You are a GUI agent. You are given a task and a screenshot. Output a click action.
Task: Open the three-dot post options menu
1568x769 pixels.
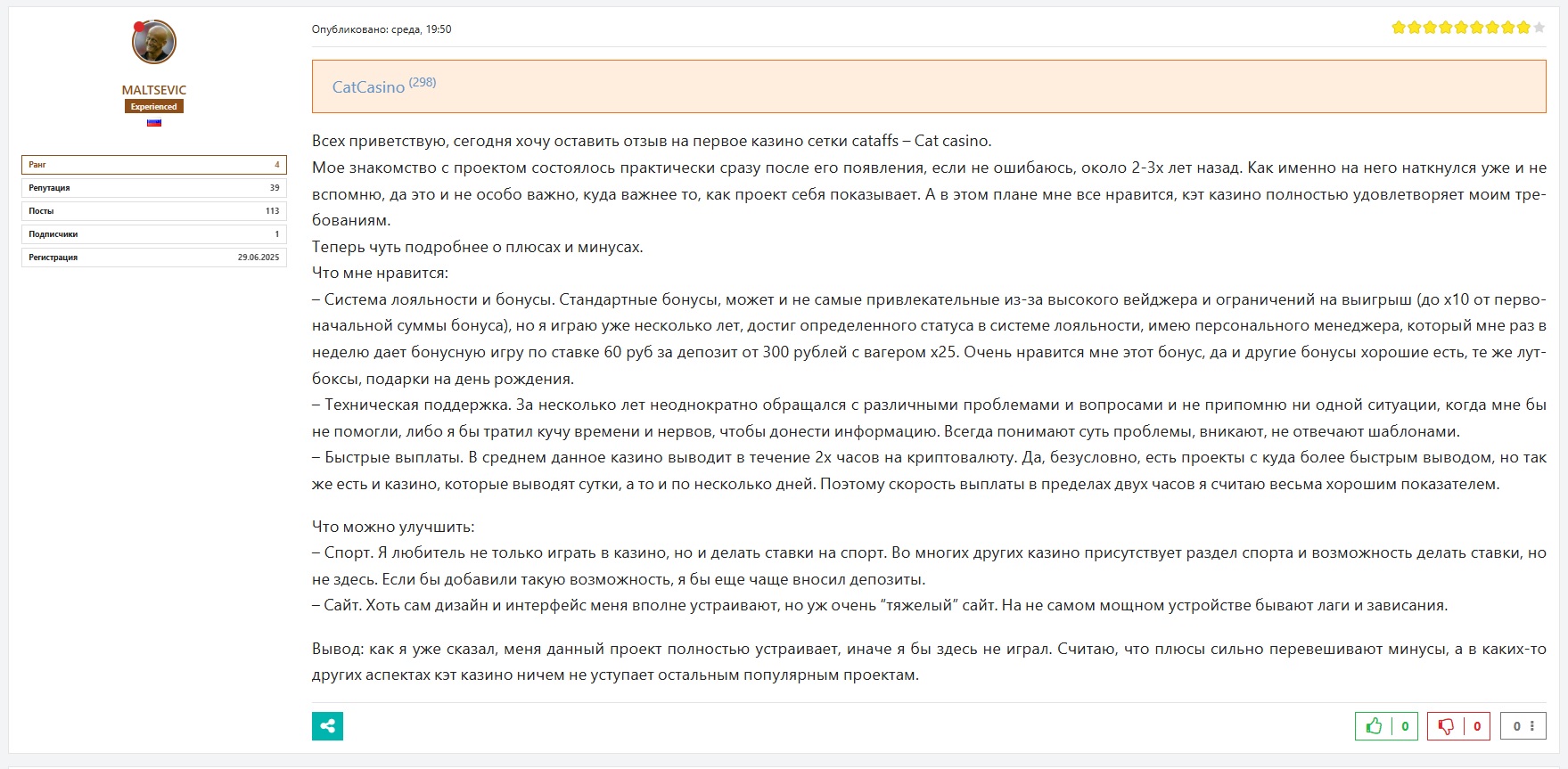tap(1531, 726)
